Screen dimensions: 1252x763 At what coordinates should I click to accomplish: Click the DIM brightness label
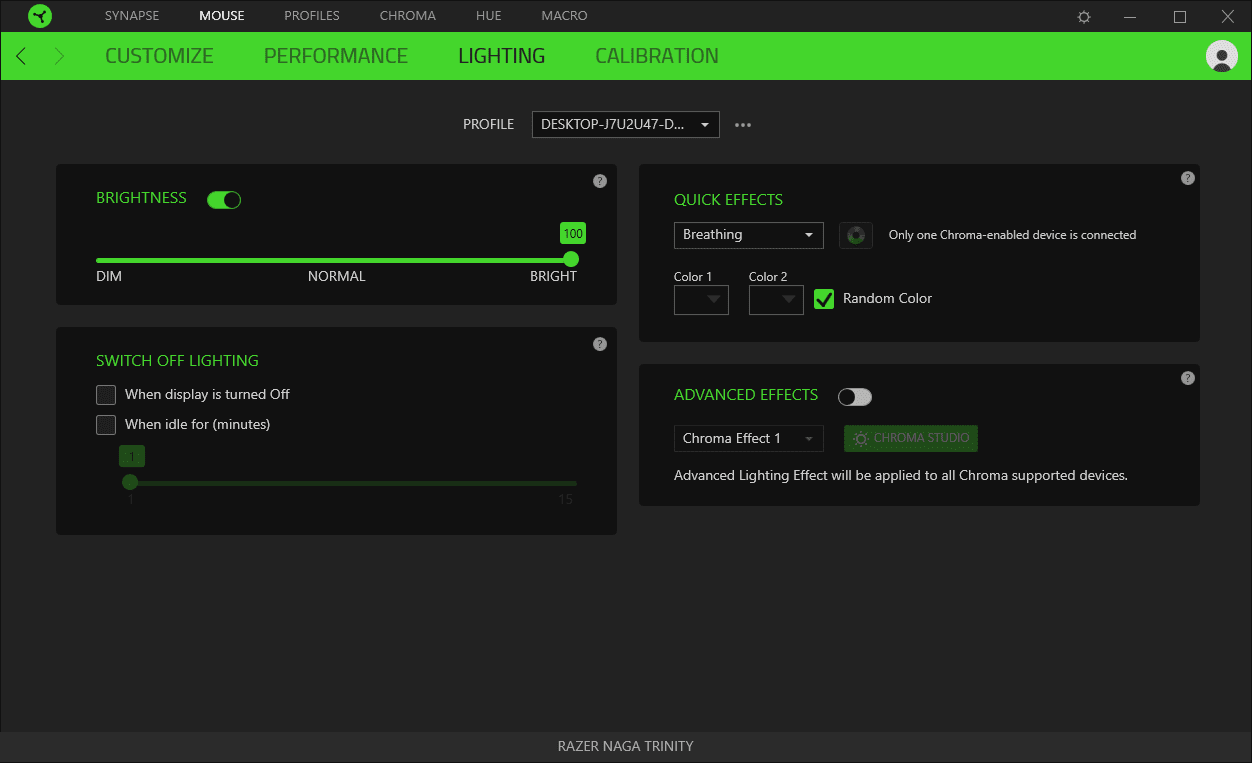pos(109,276)
